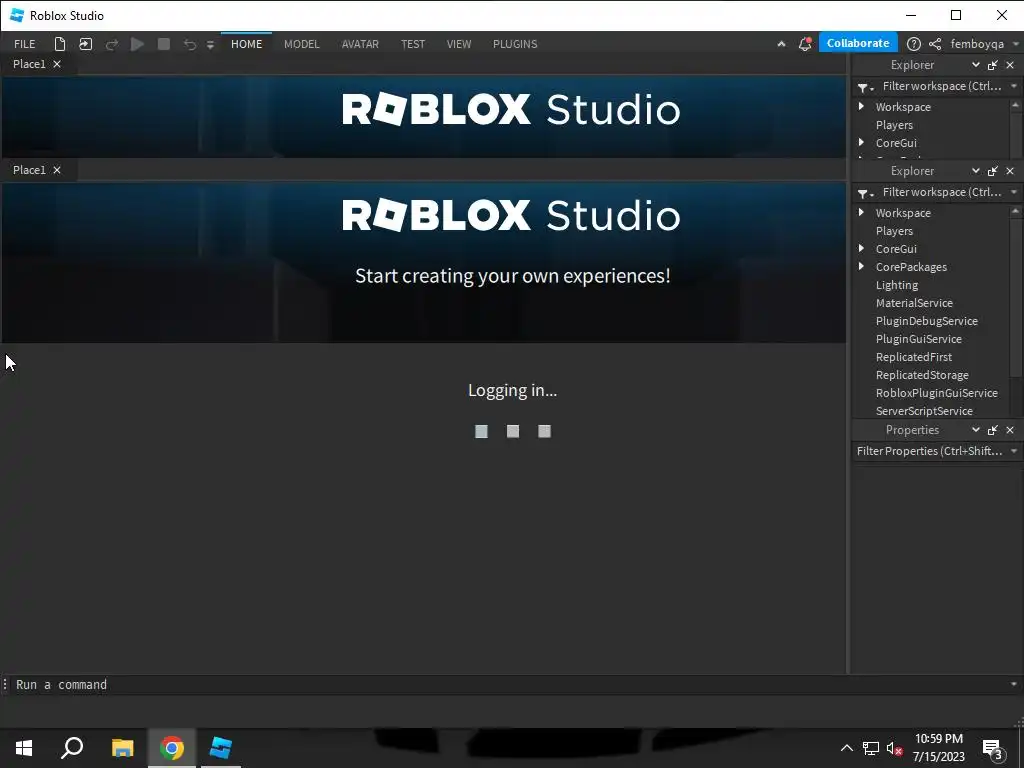
Task: Undock the upper Explorer panel with float icon
Action: click(x=993, y=65)
